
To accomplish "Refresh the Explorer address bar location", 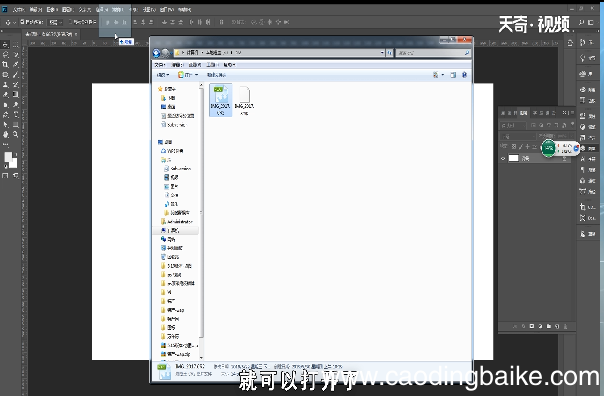I will point(389,53).
